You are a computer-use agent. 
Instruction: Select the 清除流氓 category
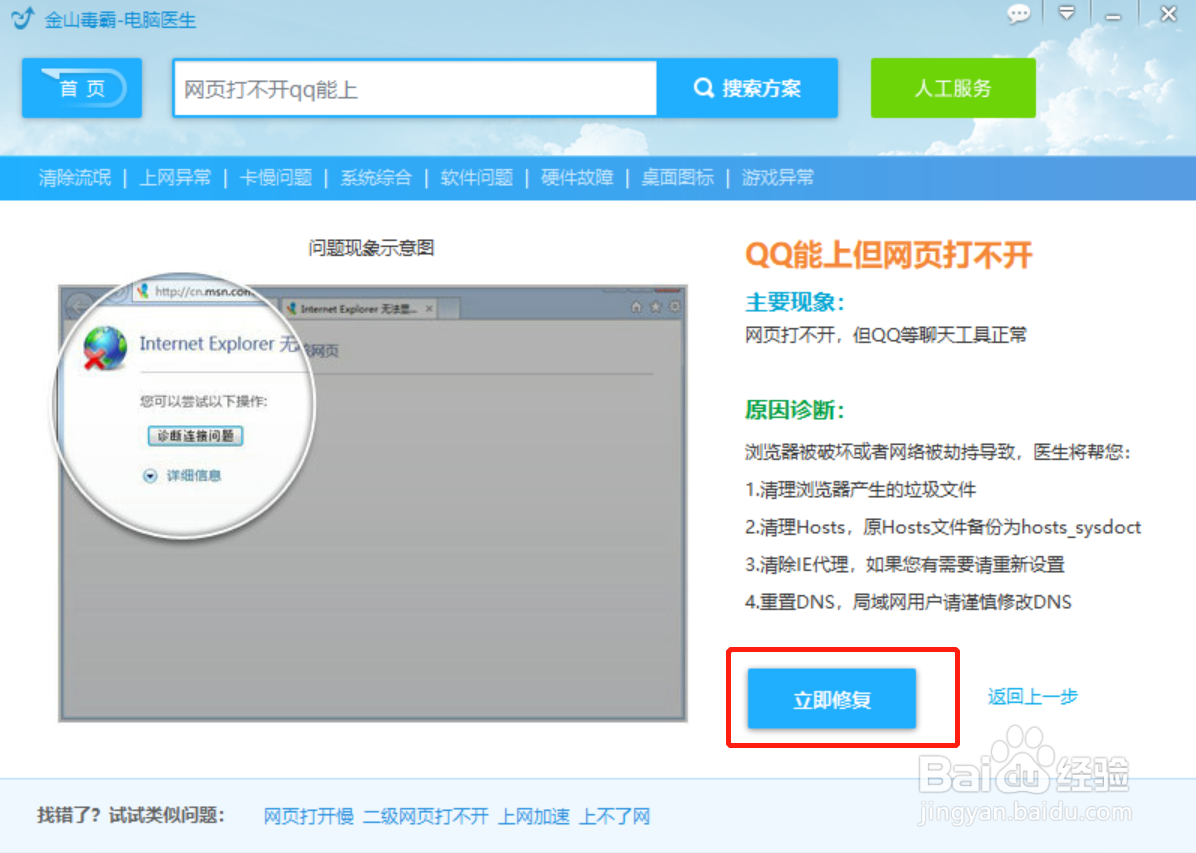click(x=74, y=177)
